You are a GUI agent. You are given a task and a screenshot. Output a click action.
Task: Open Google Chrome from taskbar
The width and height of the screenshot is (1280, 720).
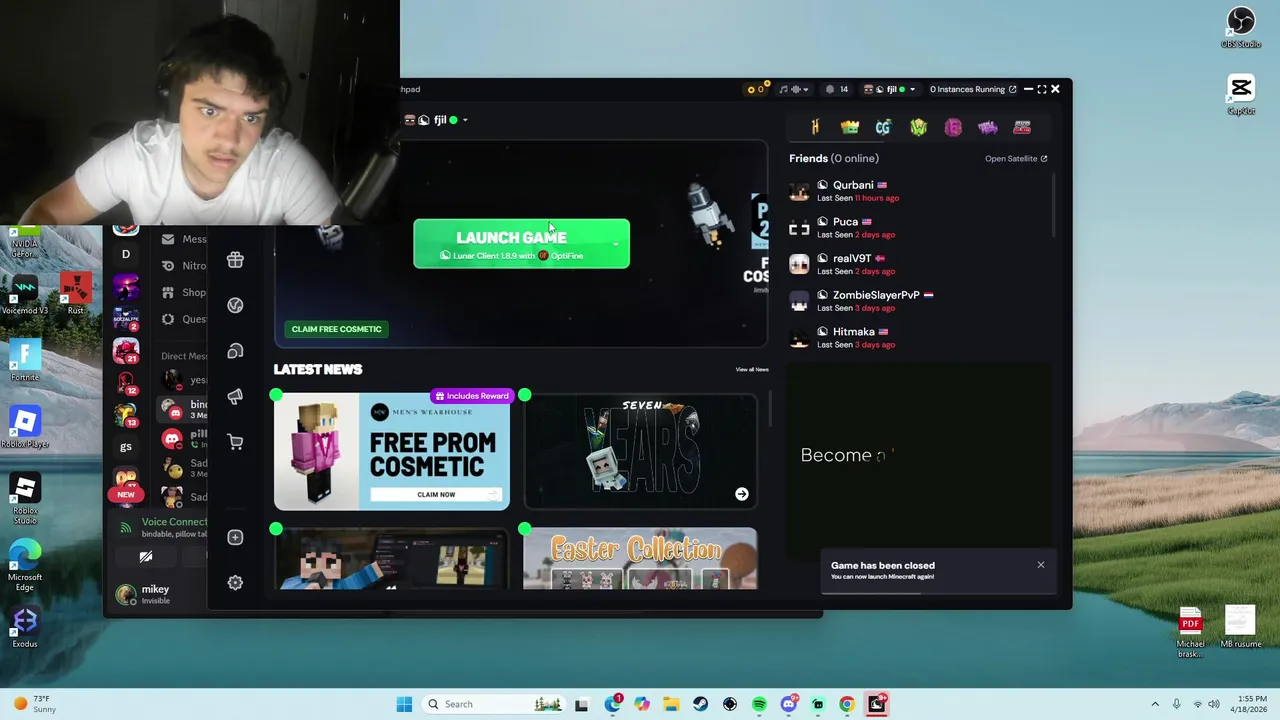pos(847,704)
